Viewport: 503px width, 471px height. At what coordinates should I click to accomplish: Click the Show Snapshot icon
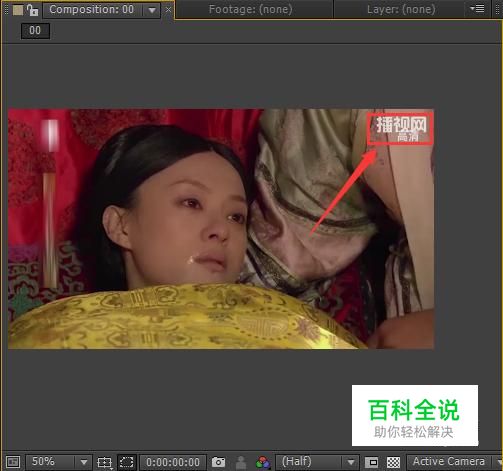coord(241,462)
